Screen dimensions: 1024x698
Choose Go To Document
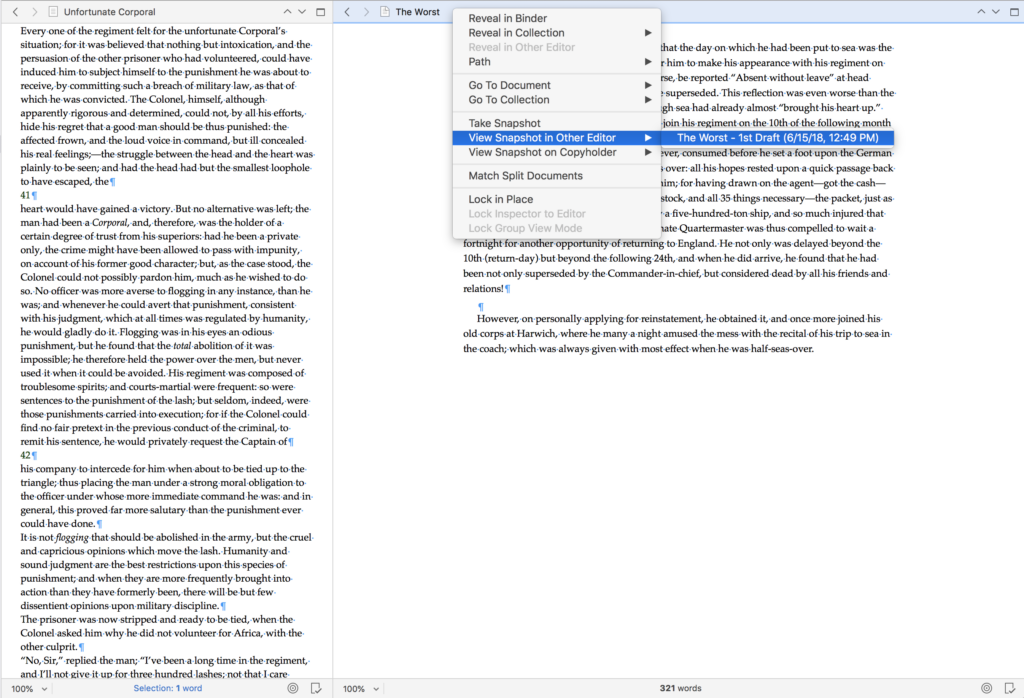pos(556,85)
